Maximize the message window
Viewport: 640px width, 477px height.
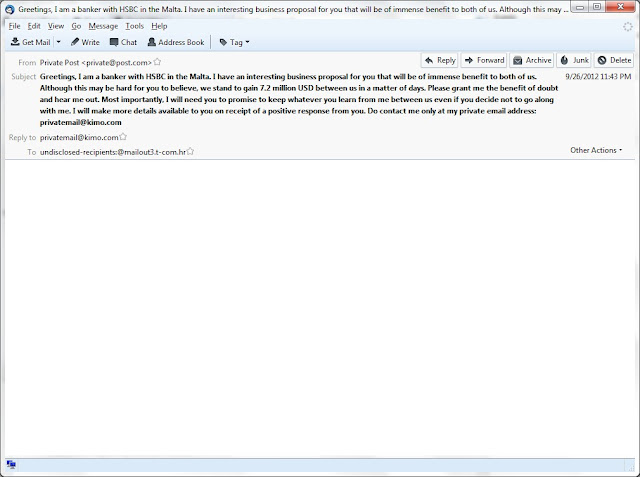tap(597, 7)
